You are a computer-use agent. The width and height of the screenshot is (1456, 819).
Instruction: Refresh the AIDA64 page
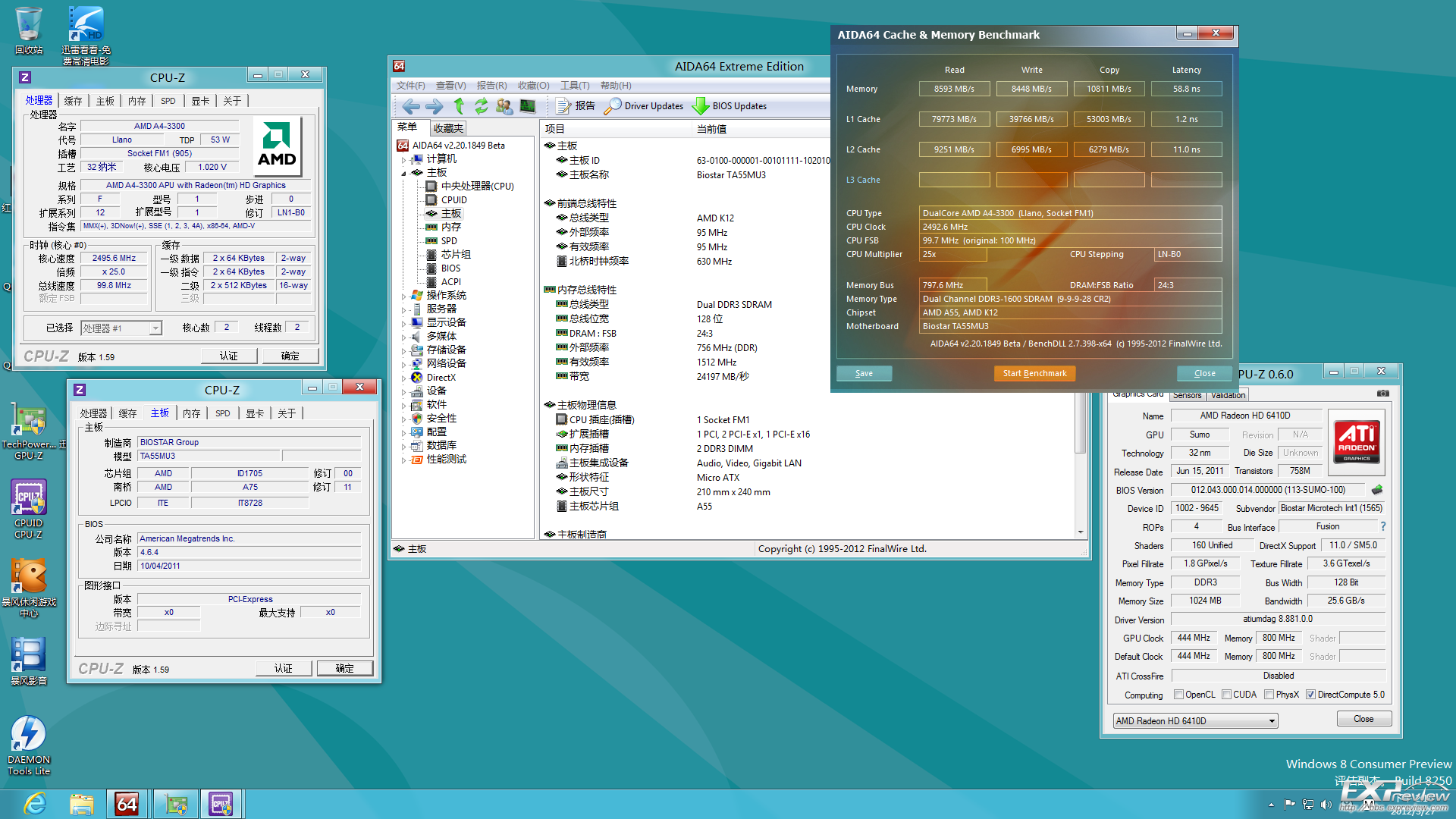pos(482,106)
